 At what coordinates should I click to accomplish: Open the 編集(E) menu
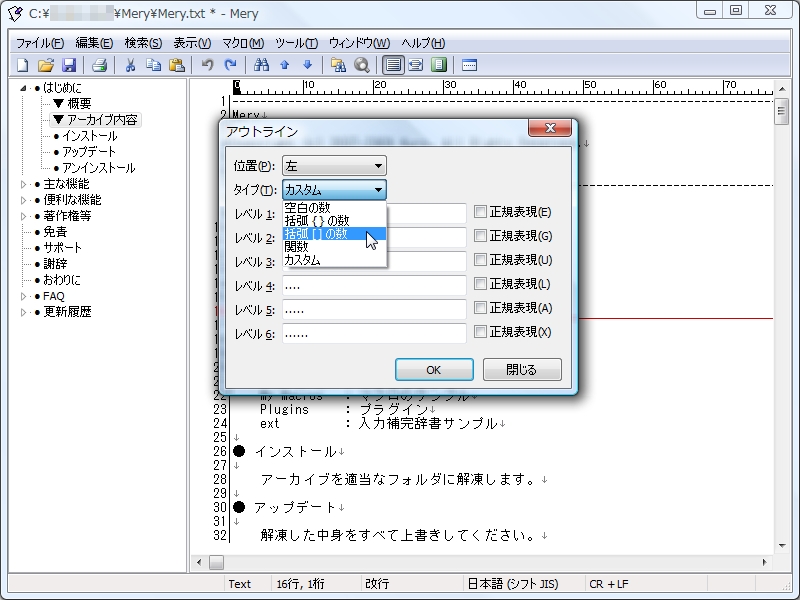click(x=94, y=43)
